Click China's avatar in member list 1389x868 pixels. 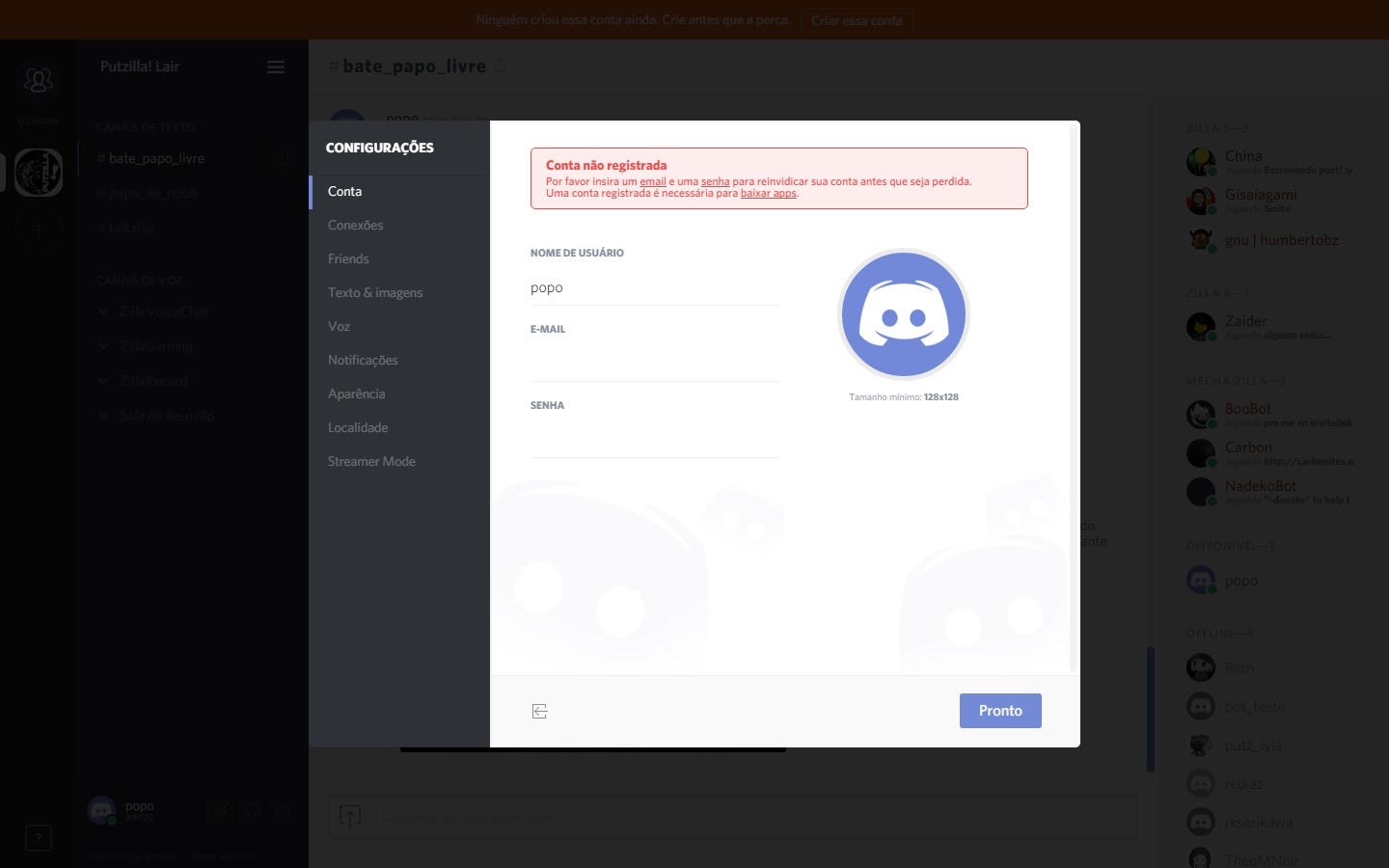[x=1201, y=162]
